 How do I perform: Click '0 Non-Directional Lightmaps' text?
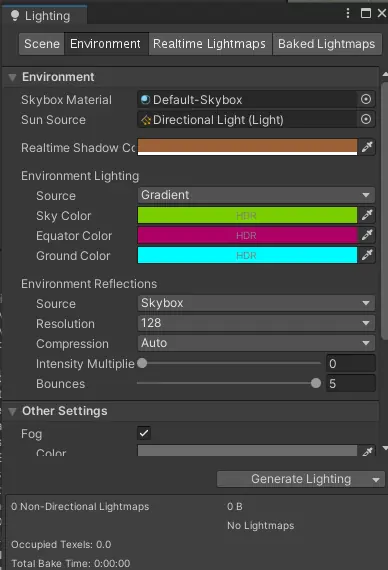[x=80, y=506]
